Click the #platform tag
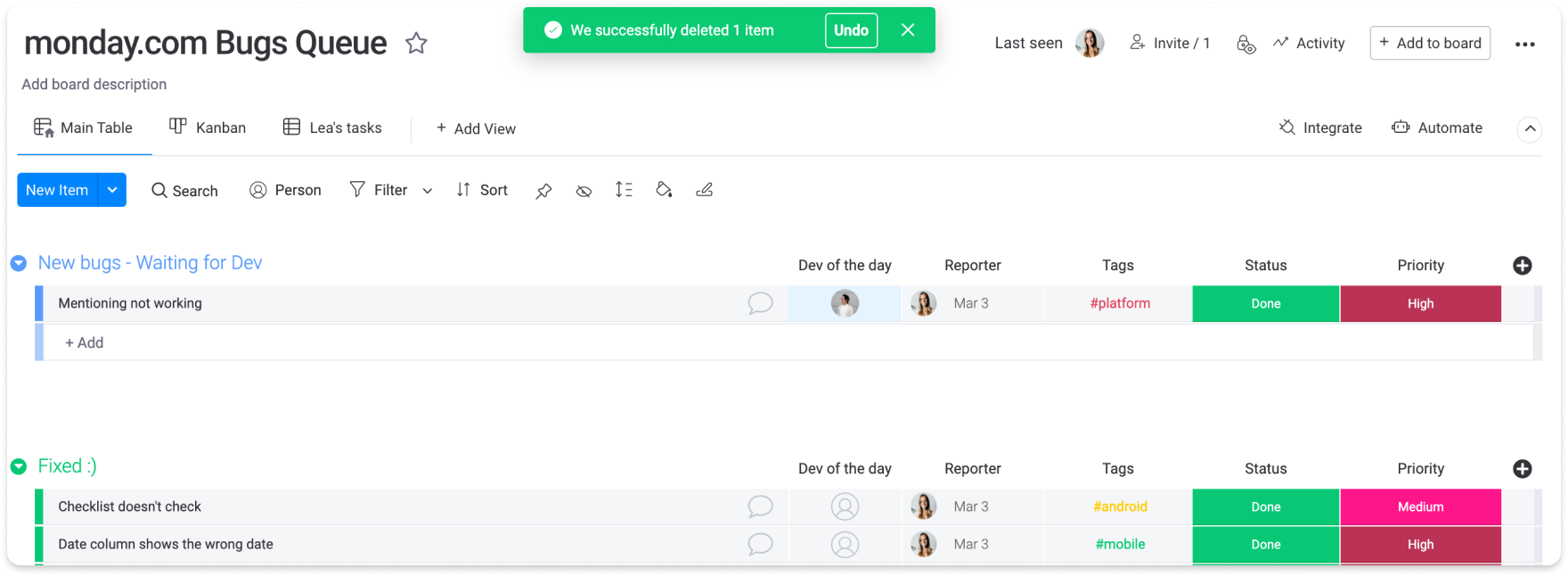 1120,303
